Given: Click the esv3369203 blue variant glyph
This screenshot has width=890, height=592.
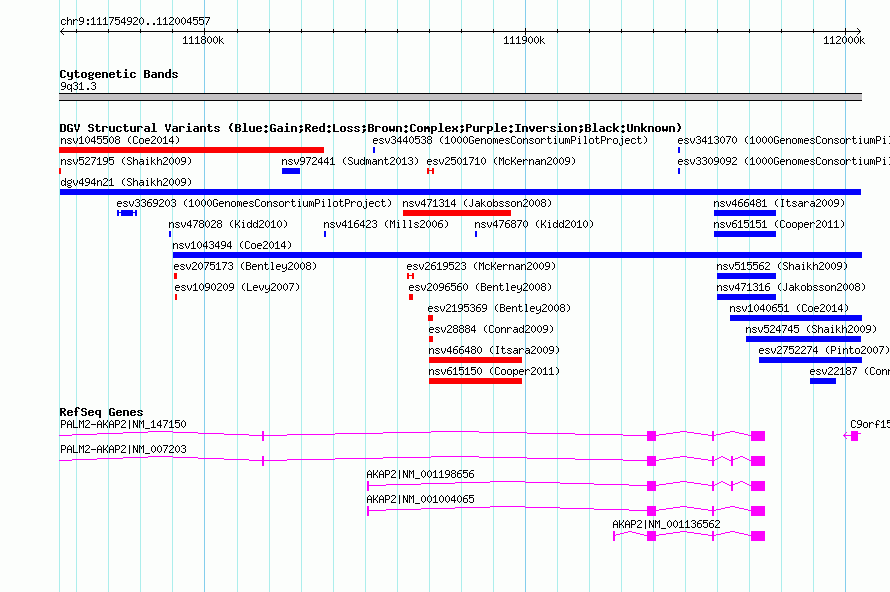Looking at the screenshot, I should (x=127, y=213).
